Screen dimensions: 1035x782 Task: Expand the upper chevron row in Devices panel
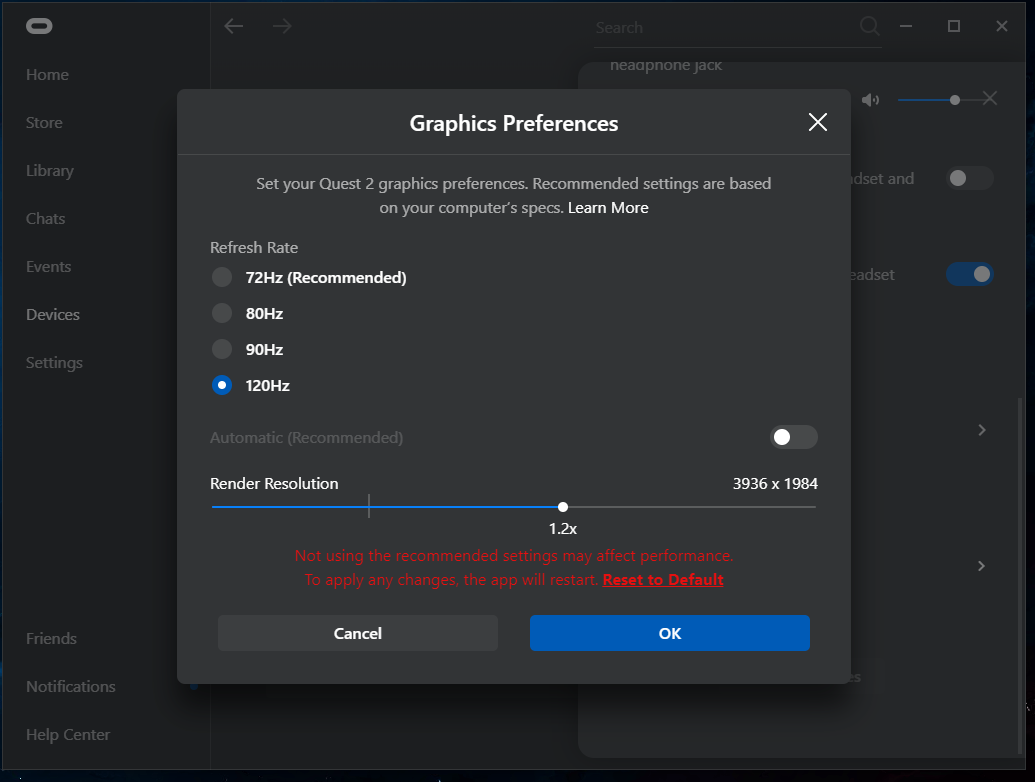pos(982,430)
